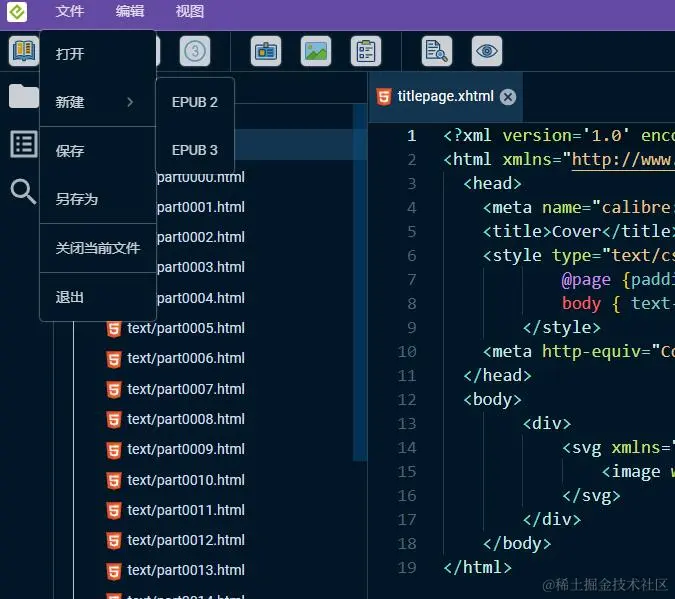
Task: Click the <body> tag on line 12
Action: 492,400
